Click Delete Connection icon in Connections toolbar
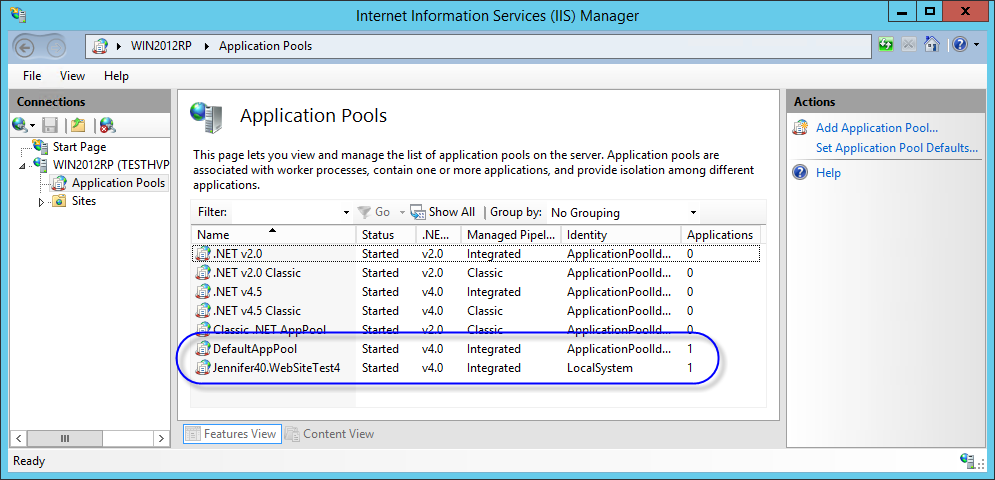Image resolution: width=995 pixels, height=480 pixels. pyautogui.click(x=107, y=125)
